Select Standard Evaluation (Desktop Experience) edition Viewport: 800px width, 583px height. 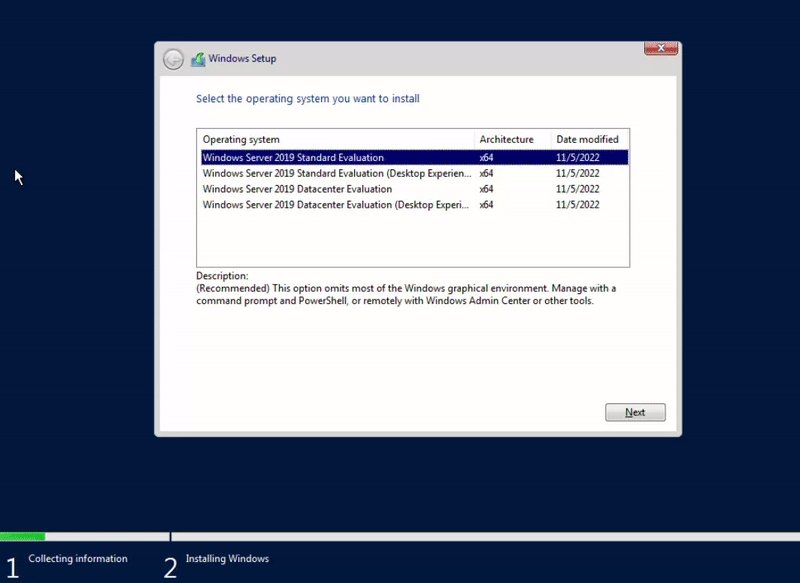336,173
